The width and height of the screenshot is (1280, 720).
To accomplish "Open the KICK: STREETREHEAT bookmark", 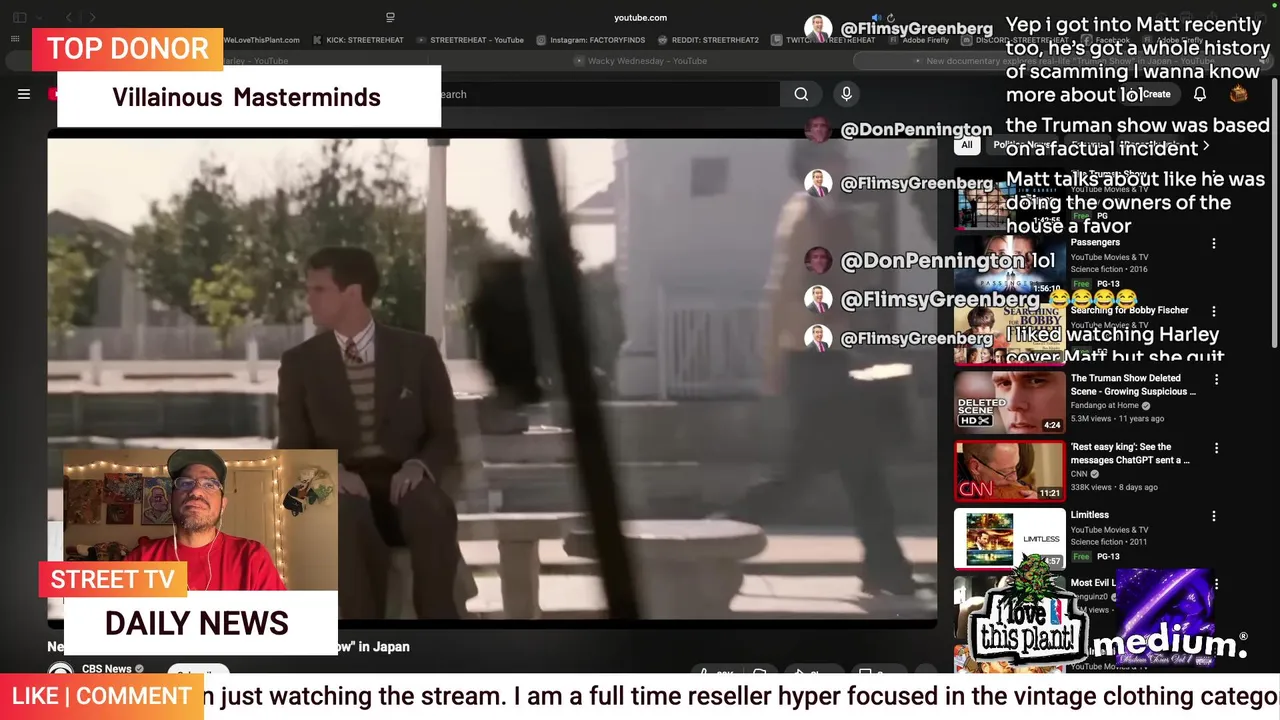I will pos(358,40).
